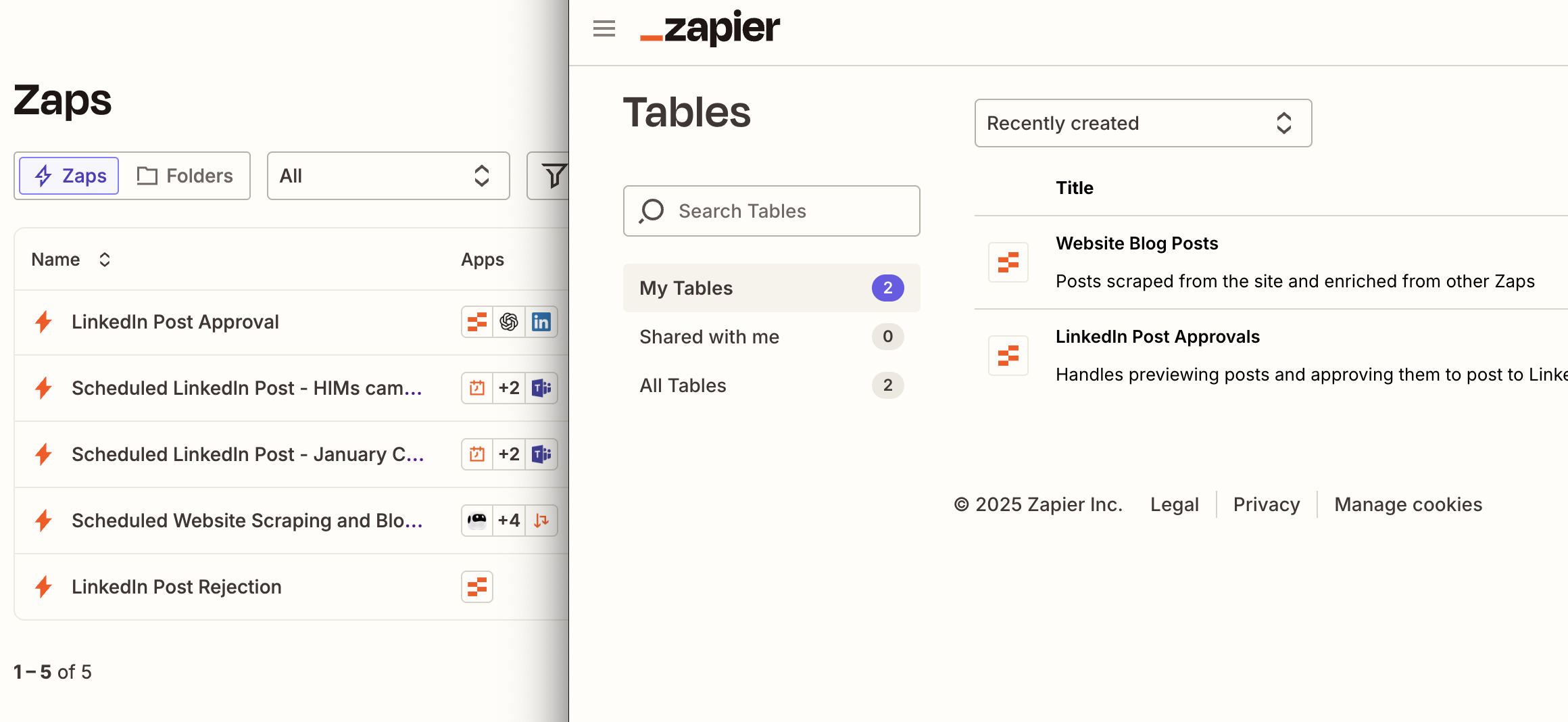Select the Zaps tab

68,176
